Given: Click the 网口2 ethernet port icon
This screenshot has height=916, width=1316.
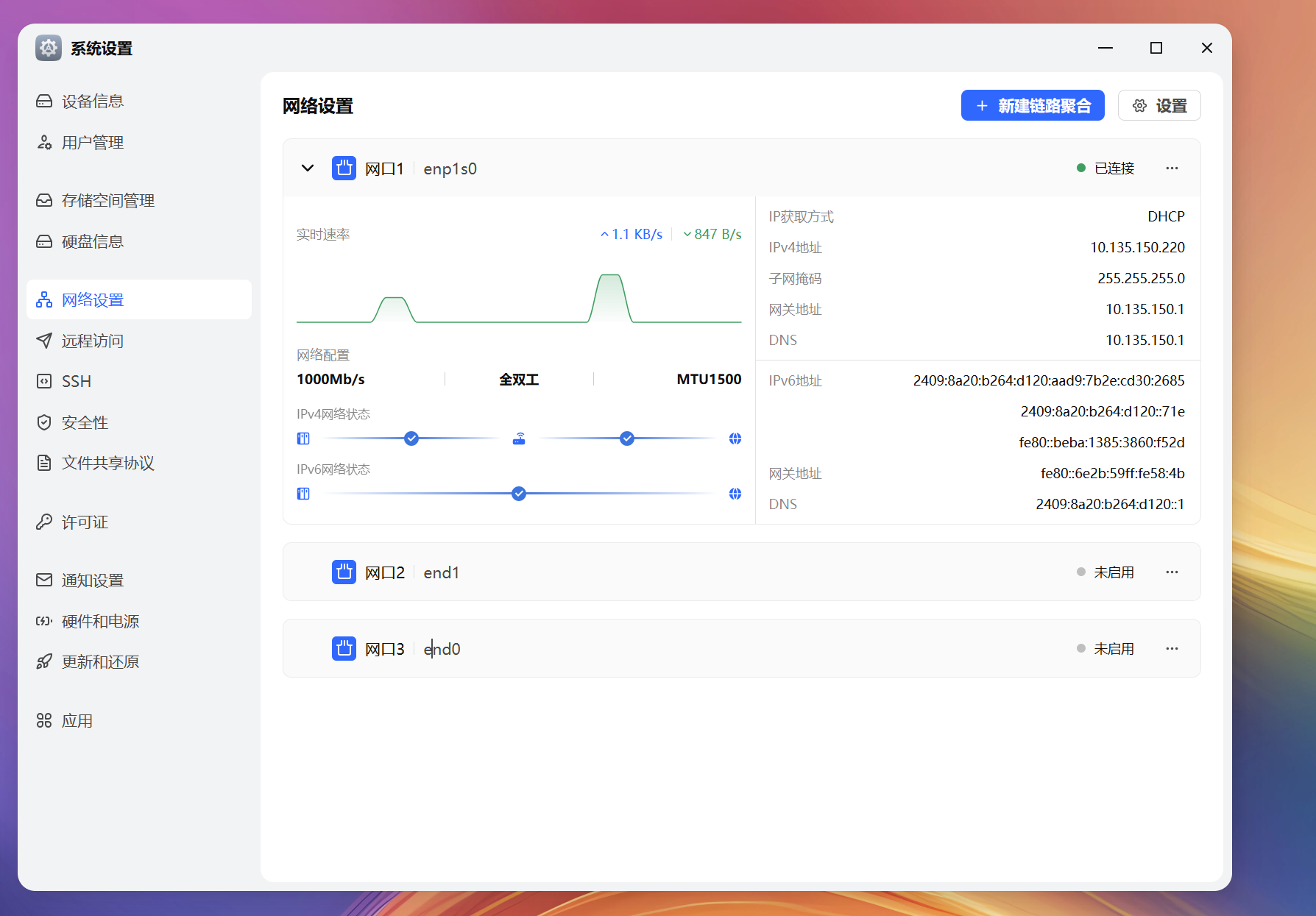Looking at the screenshot, I should (344, 572).
